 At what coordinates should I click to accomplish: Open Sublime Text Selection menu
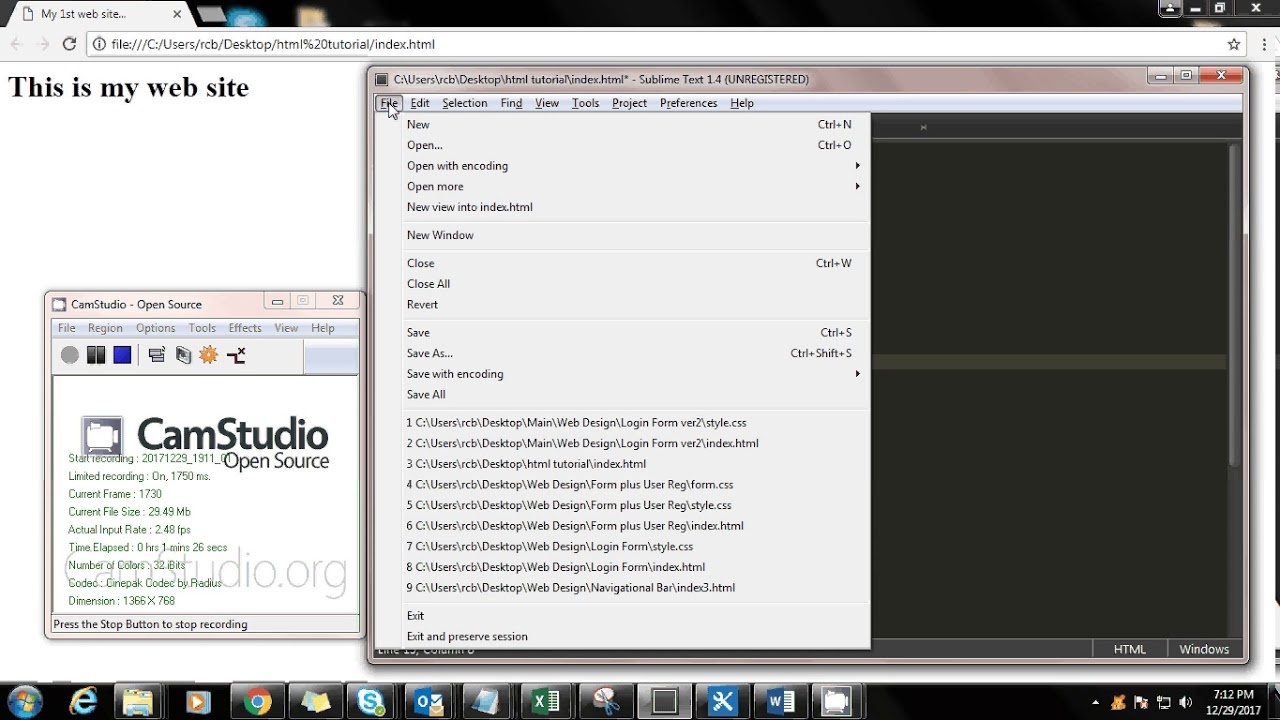point(465,103)
